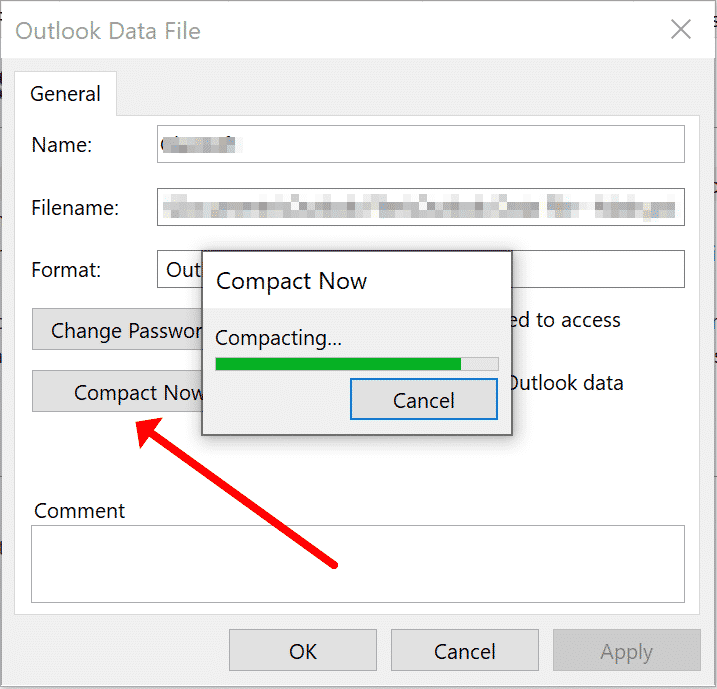Click the Compacting... status text
The width and height of the screenshot is (717, 689).
pos(278,338)
